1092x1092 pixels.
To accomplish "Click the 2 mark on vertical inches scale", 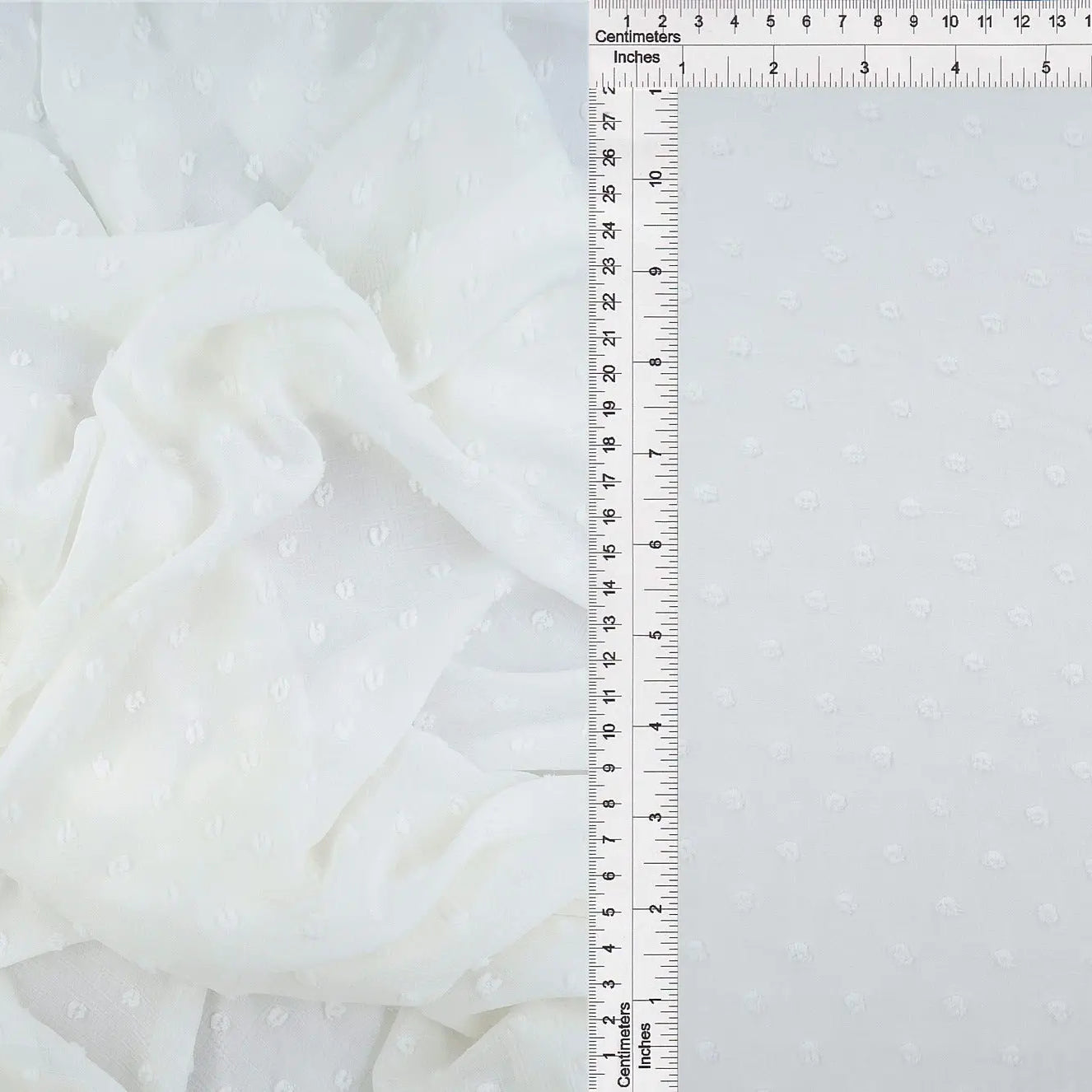I will (656, 909).
